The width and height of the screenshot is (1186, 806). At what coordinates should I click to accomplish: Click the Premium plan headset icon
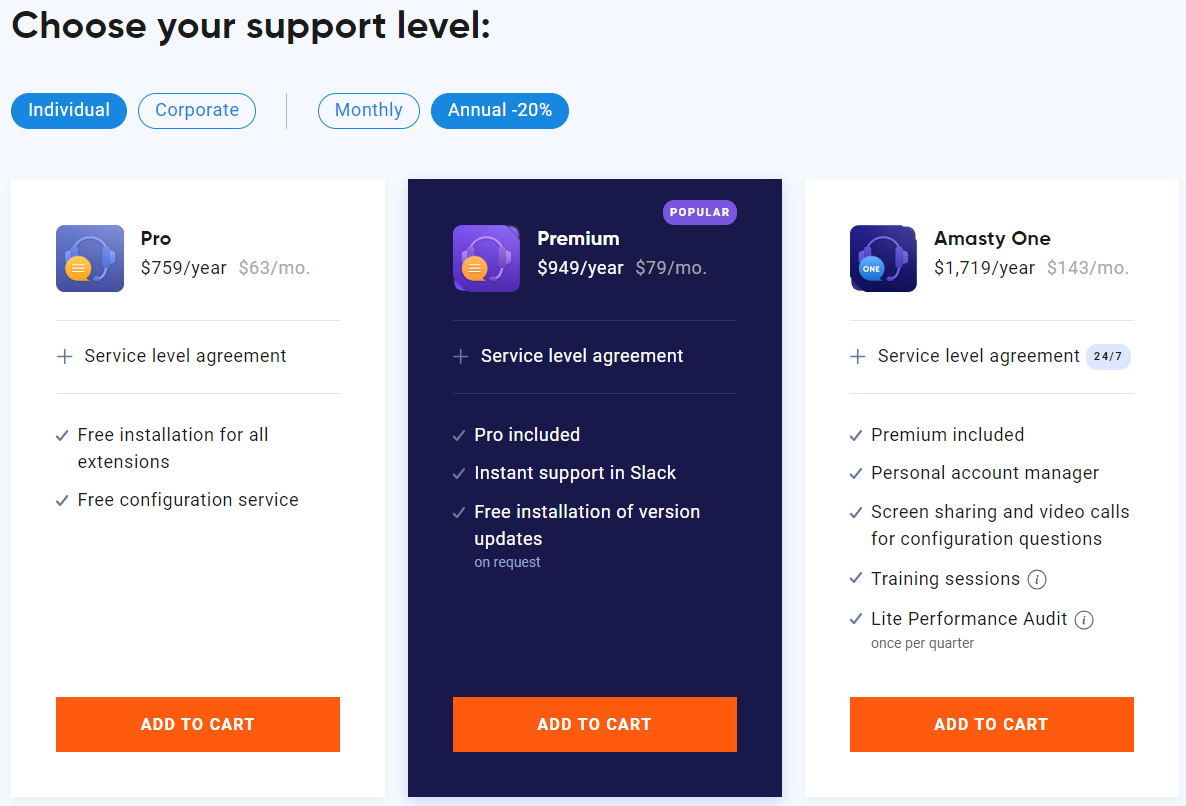point(486,259)
